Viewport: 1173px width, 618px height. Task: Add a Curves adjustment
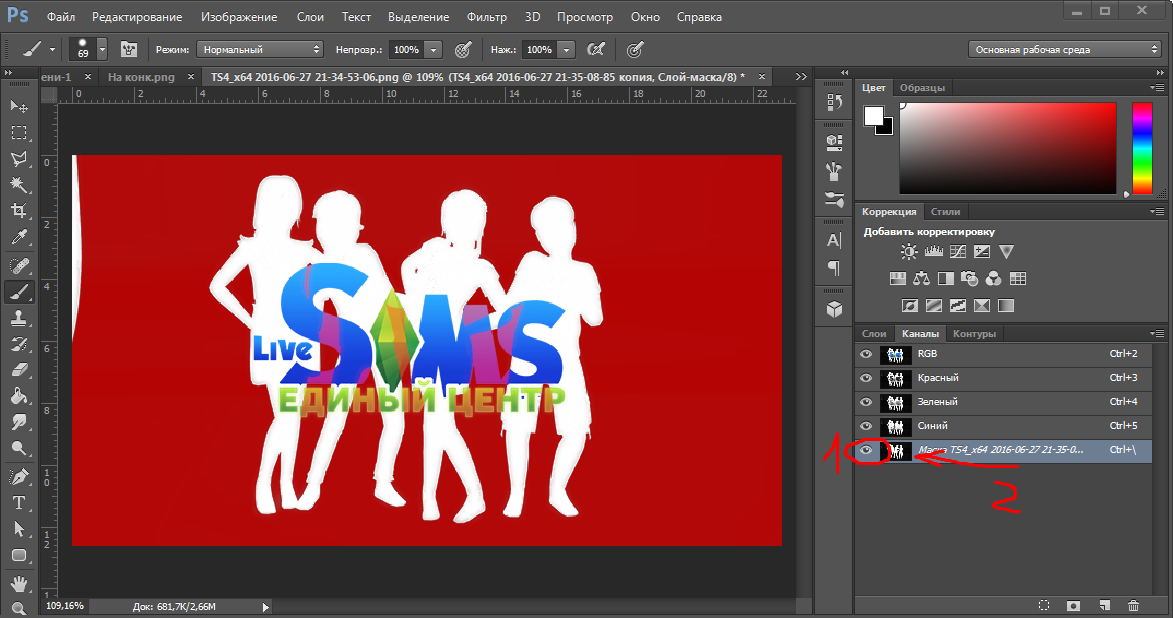pos(958,252)
